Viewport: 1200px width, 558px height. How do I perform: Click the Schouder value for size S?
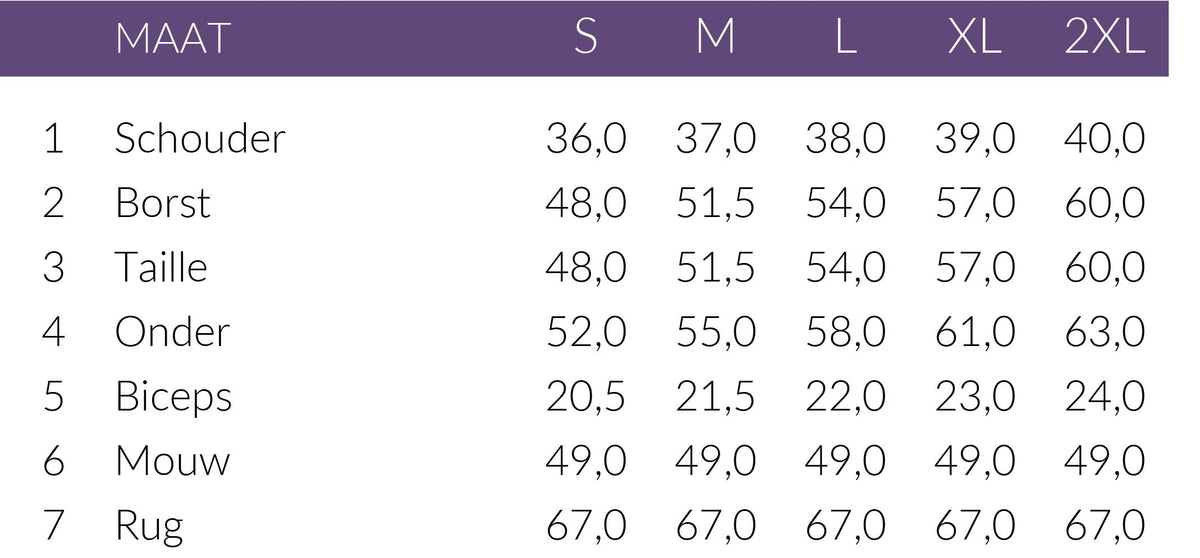pos(586,139)
